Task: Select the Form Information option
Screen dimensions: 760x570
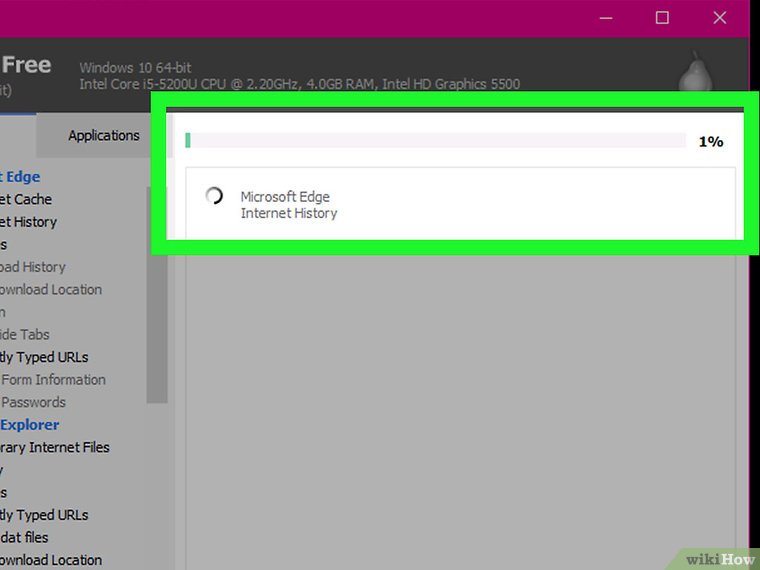Action: click(x=53, y=380)
